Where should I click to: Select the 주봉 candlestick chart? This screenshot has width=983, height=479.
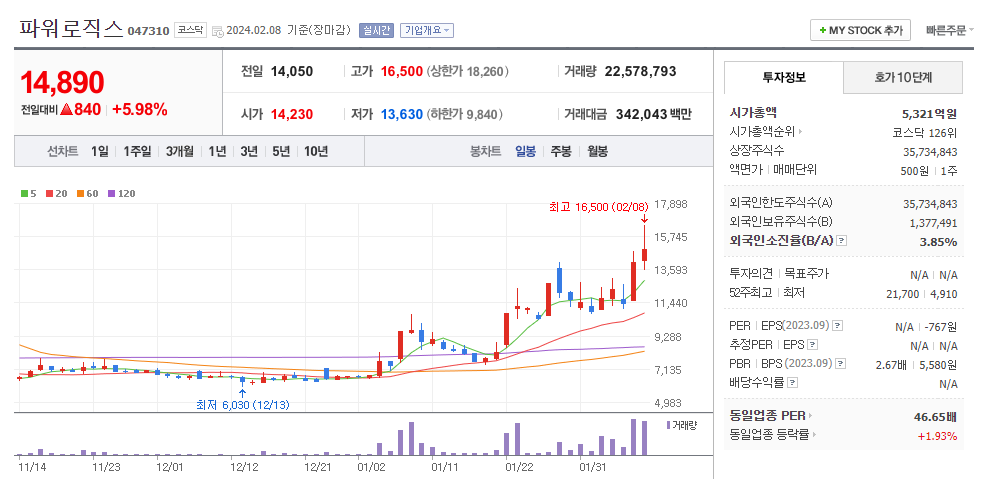[x=561, y=151]
